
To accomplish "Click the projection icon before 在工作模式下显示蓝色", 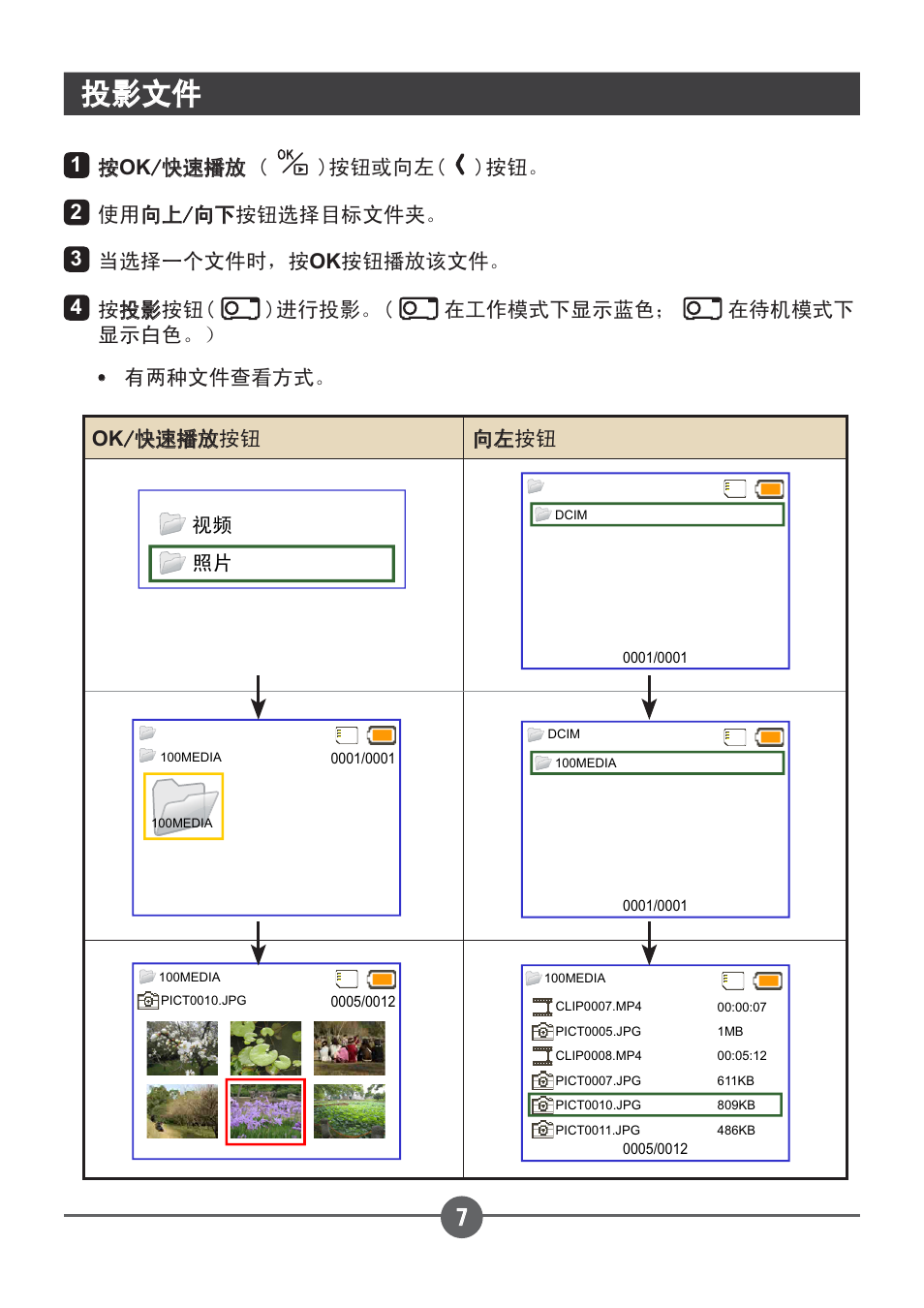I will pyautogui.click(x=418, y=309).
